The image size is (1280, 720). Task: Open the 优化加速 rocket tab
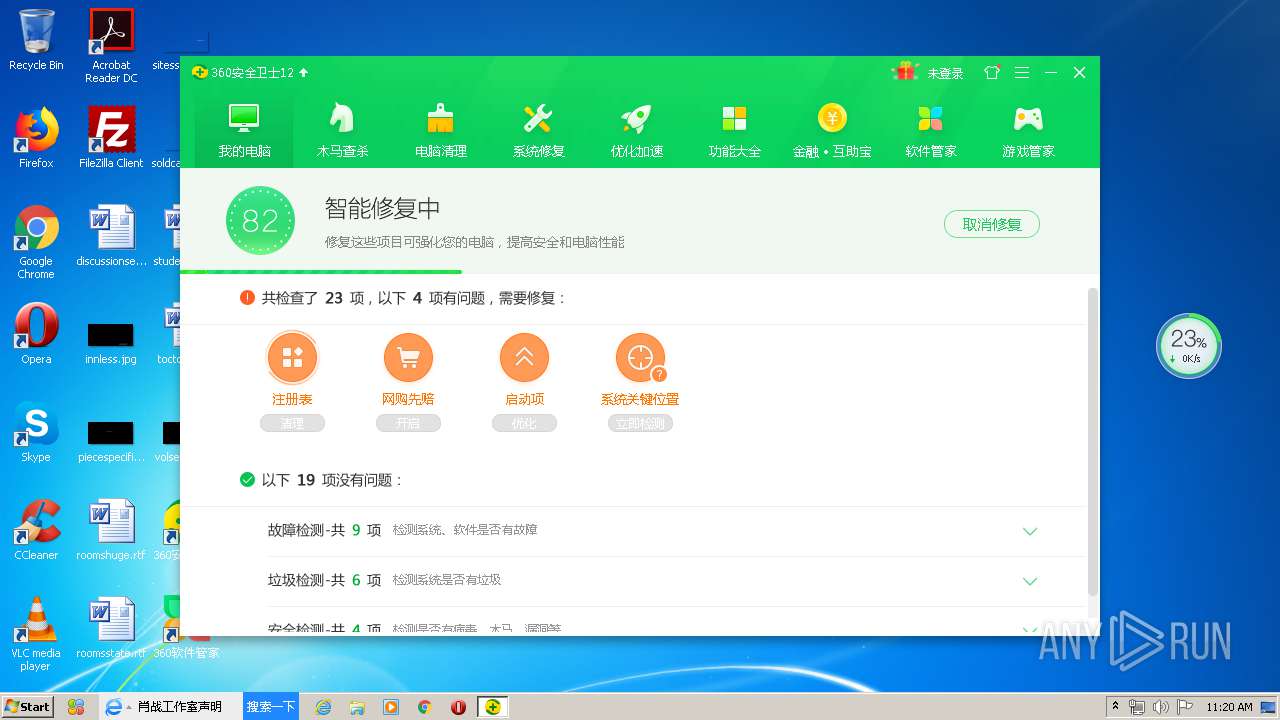coord(636,130)
